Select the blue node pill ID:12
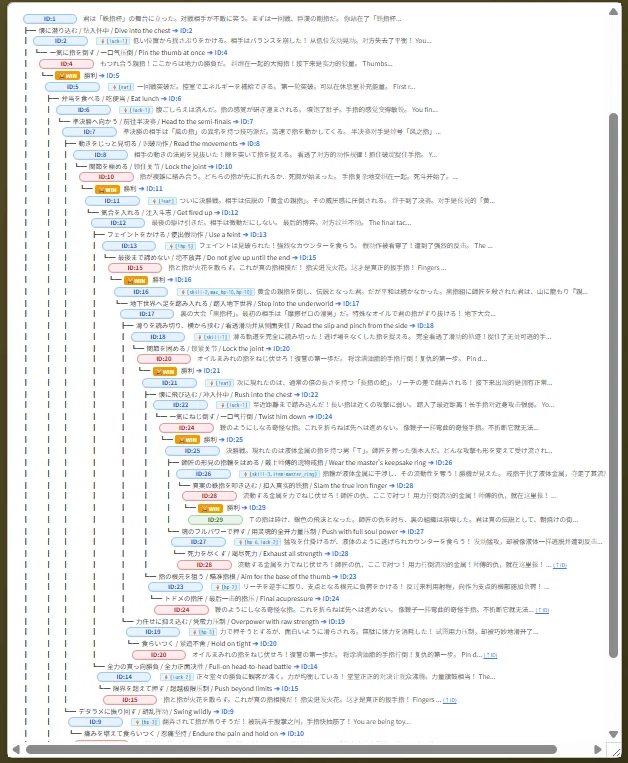Screen dimensions: 628x763 118,223
